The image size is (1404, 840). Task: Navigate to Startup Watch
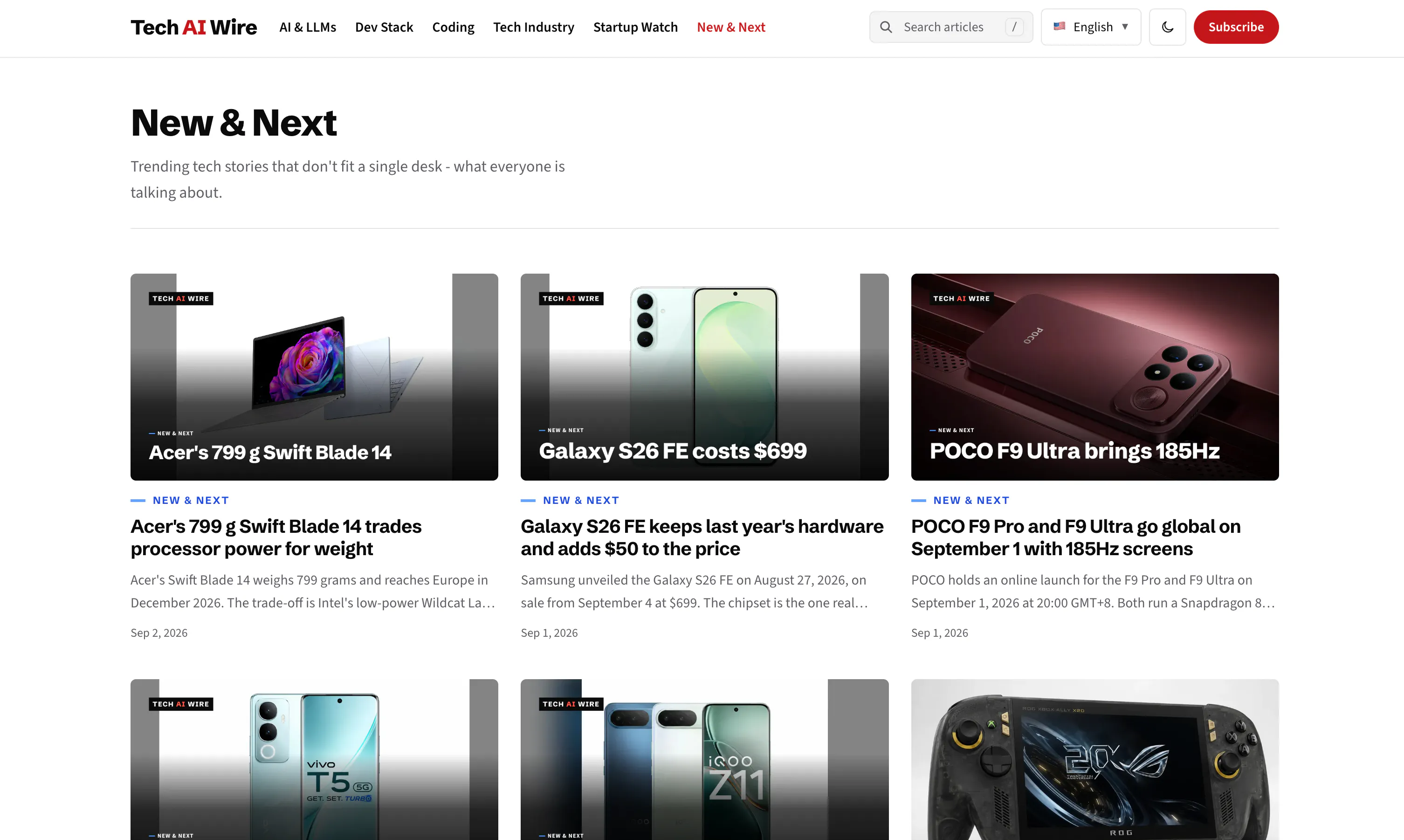pos(635,27)
